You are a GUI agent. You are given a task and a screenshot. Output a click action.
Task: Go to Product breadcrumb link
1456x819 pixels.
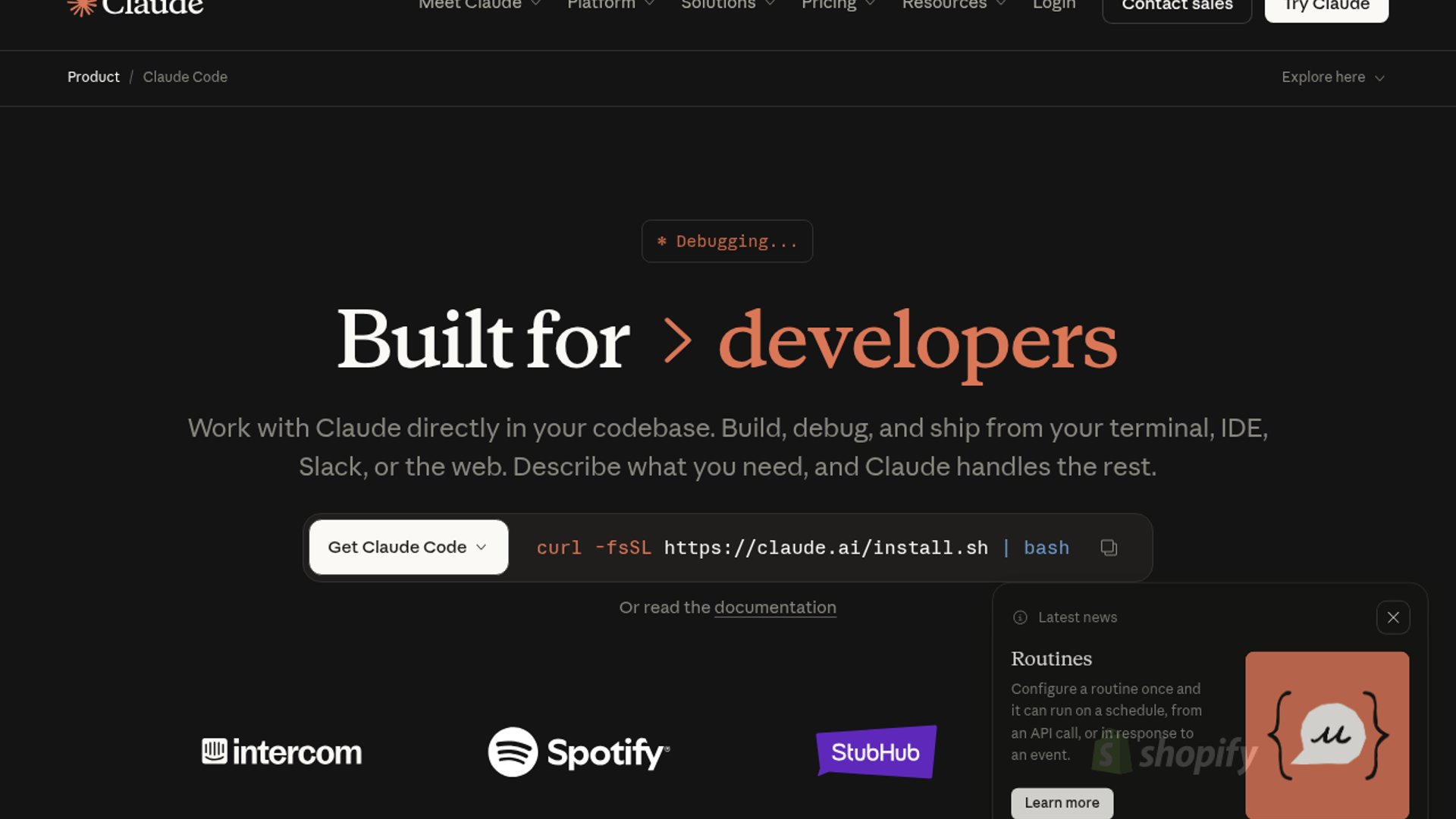[93, 77]
